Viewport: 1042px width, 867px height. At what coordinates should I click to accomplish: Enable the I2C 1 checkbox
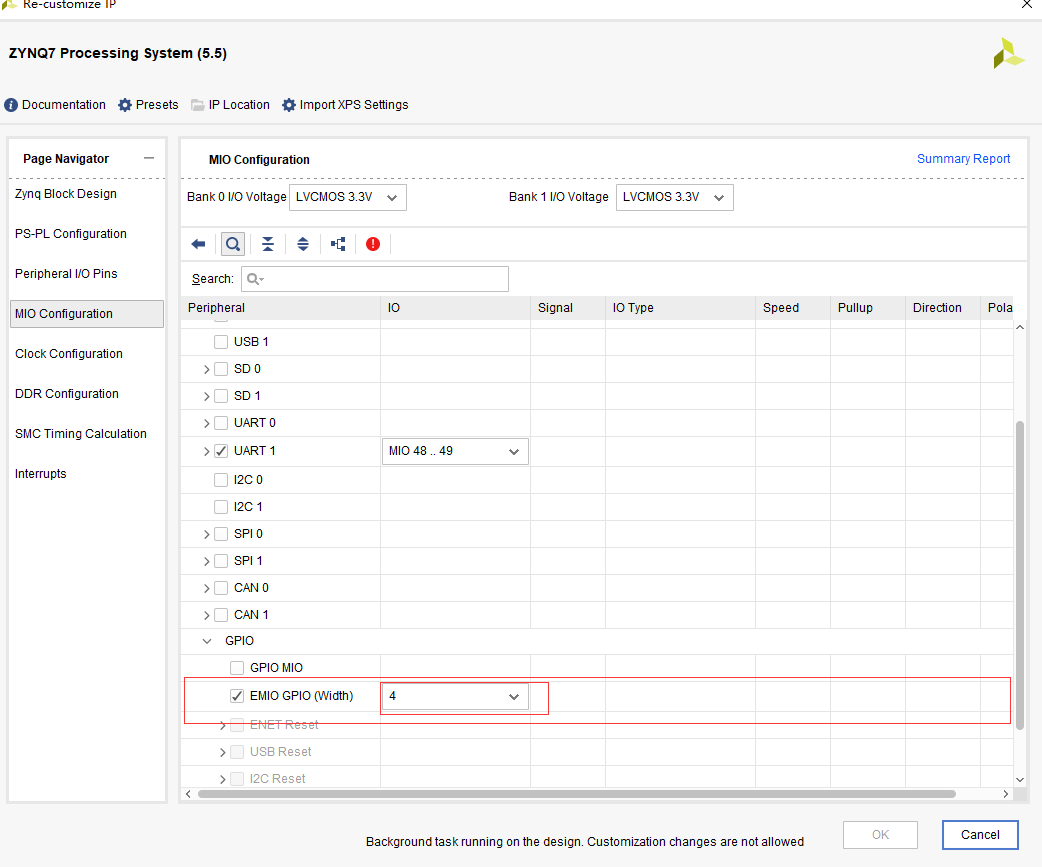[221, 507]
